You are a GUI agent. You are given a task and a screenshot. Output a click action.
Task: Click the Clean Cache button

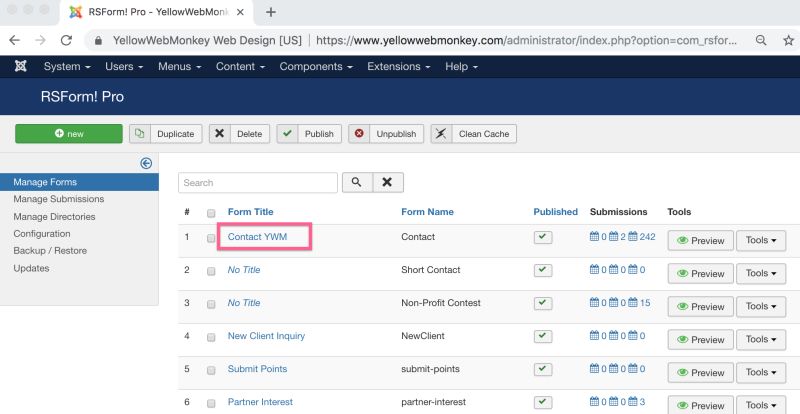[473, 134]
